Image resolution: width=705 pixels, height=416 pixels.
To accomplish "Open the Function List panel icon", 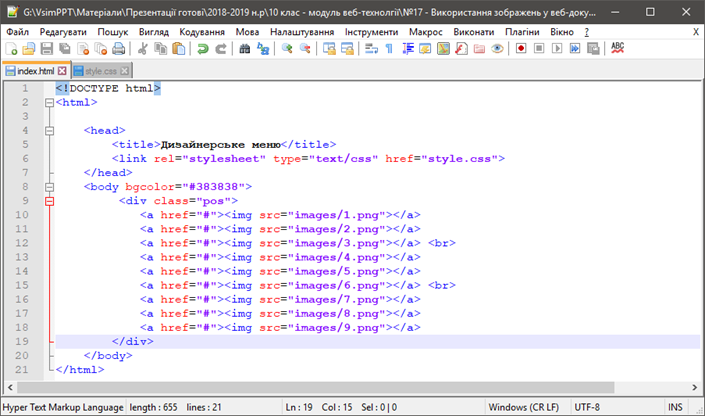I will coord(461,49).
